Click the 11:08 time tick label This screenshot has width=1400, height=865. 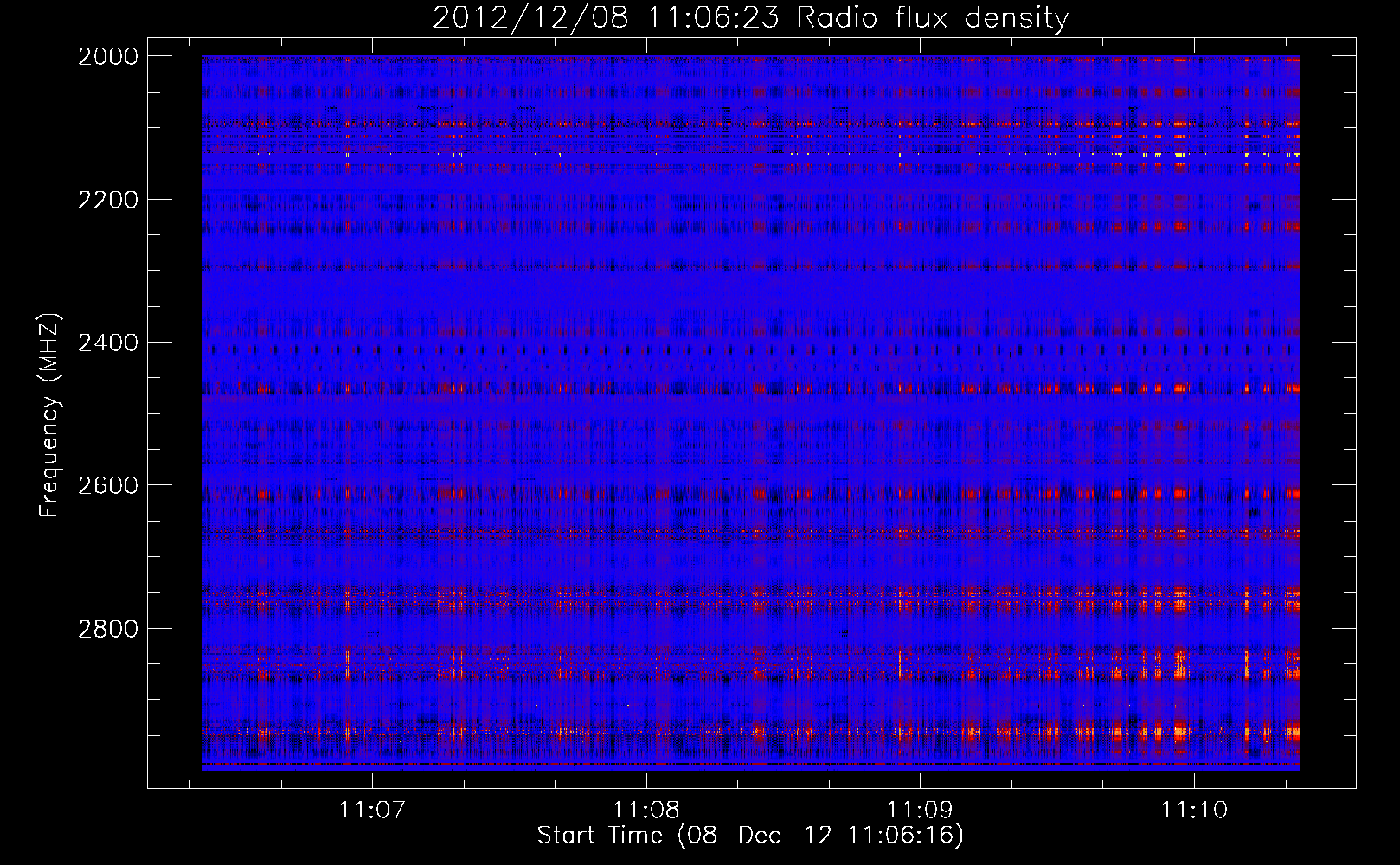pos(646,810)
